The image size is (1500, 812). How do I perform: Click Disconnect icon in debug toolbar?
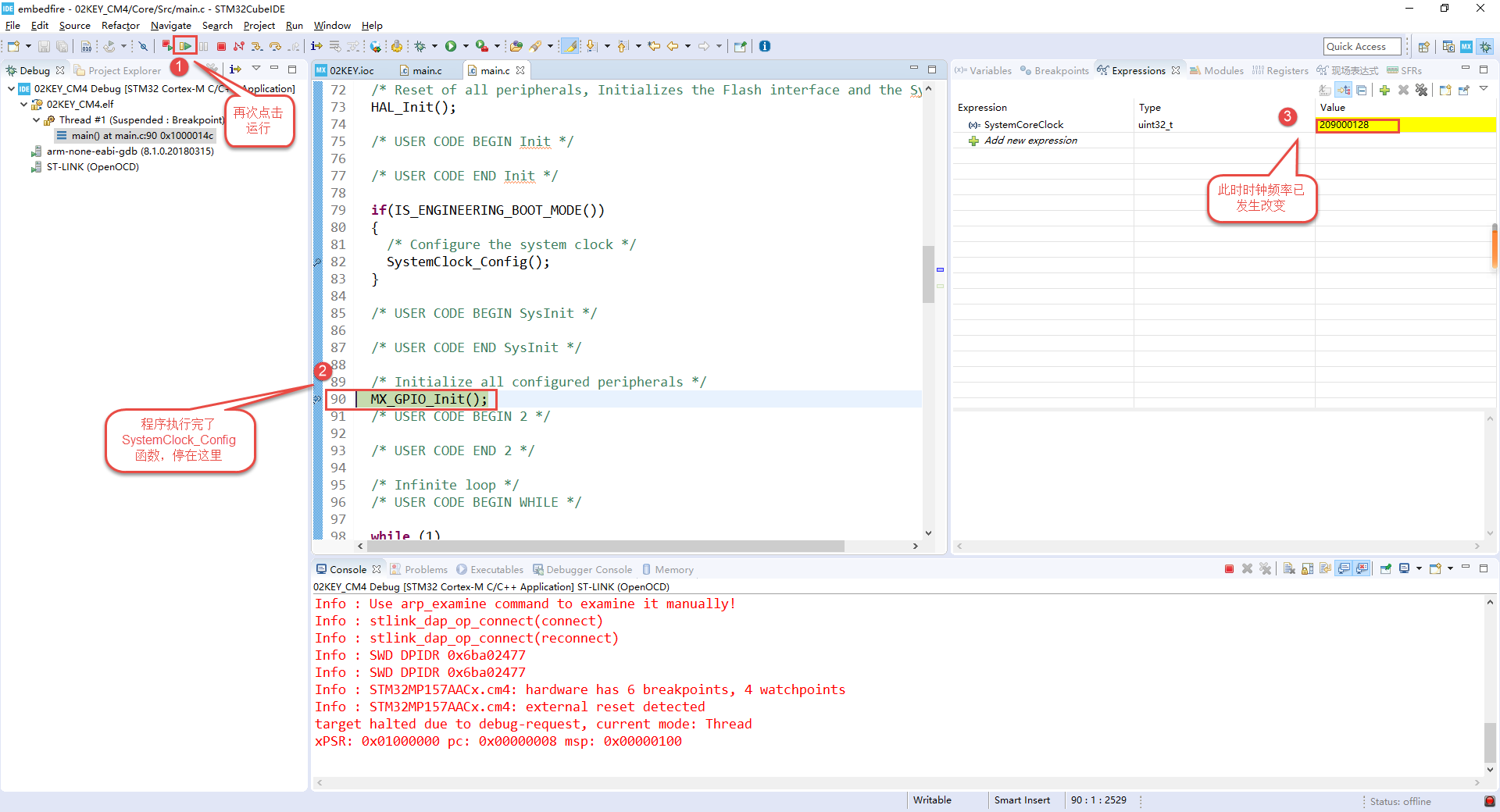coord(239,46)
